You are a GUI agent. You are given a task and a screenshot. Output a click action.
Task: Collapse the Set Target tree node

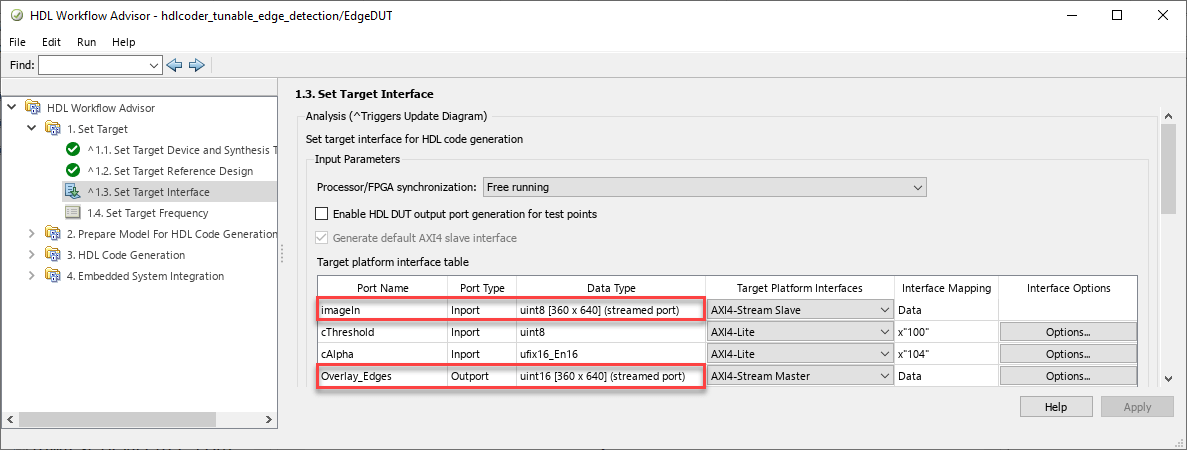[32, 129]
